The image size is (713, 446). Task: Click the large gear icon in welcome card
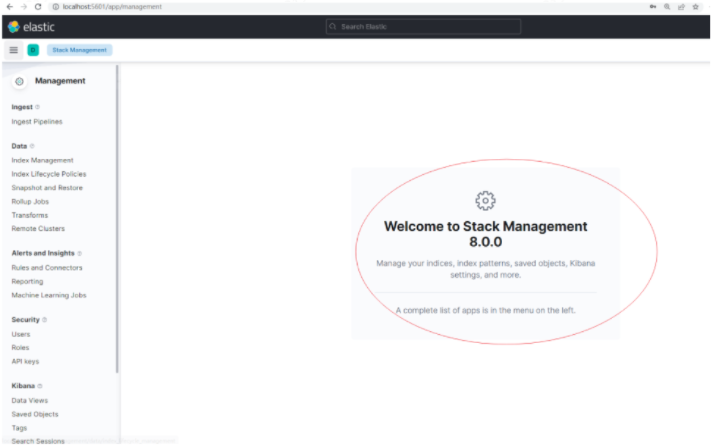(485, 200)
